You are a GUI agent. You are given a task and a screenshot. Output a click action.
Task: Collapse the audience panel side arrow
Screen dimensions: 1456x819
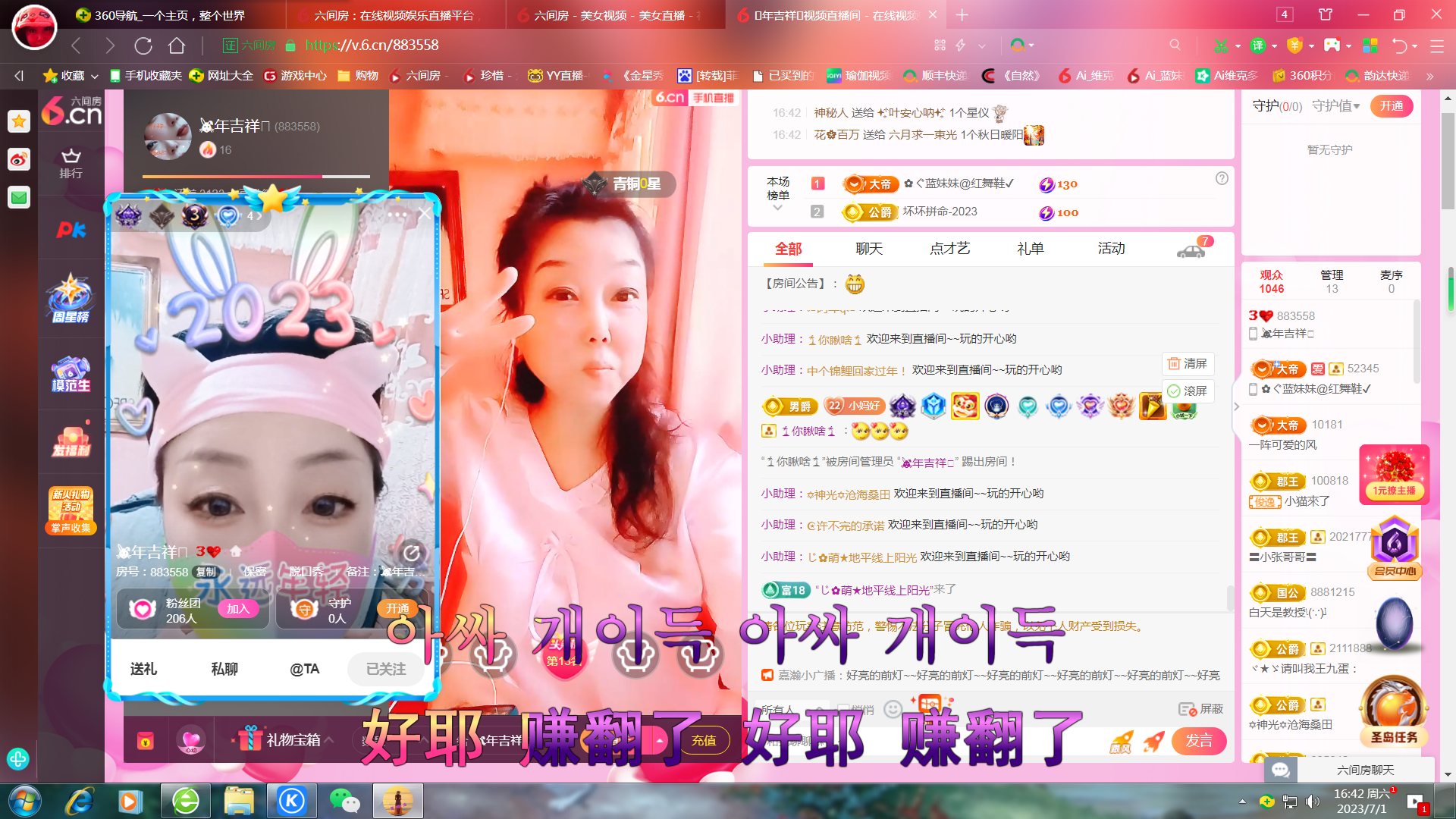click(x=1237, y=406)
